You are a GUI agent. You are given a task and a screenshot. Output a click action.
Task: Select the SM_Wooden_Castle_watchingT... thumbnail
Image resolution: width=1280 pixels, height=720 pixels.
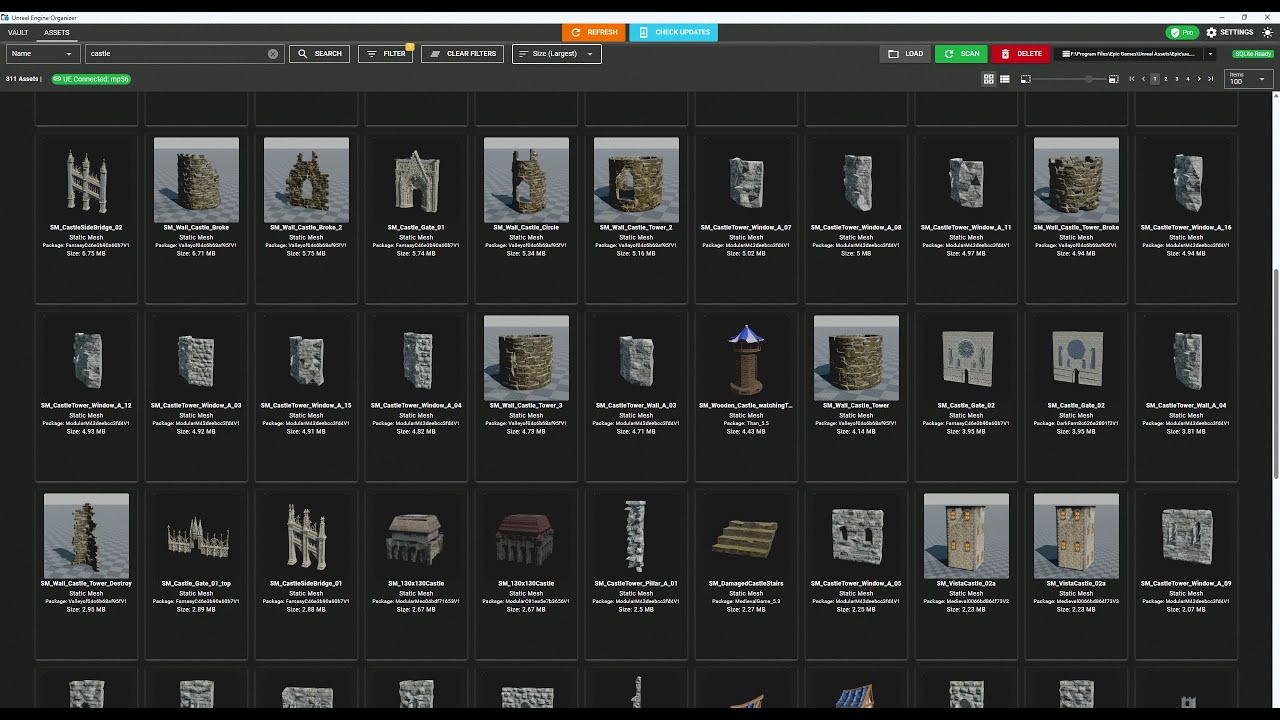tap(746, 358)
